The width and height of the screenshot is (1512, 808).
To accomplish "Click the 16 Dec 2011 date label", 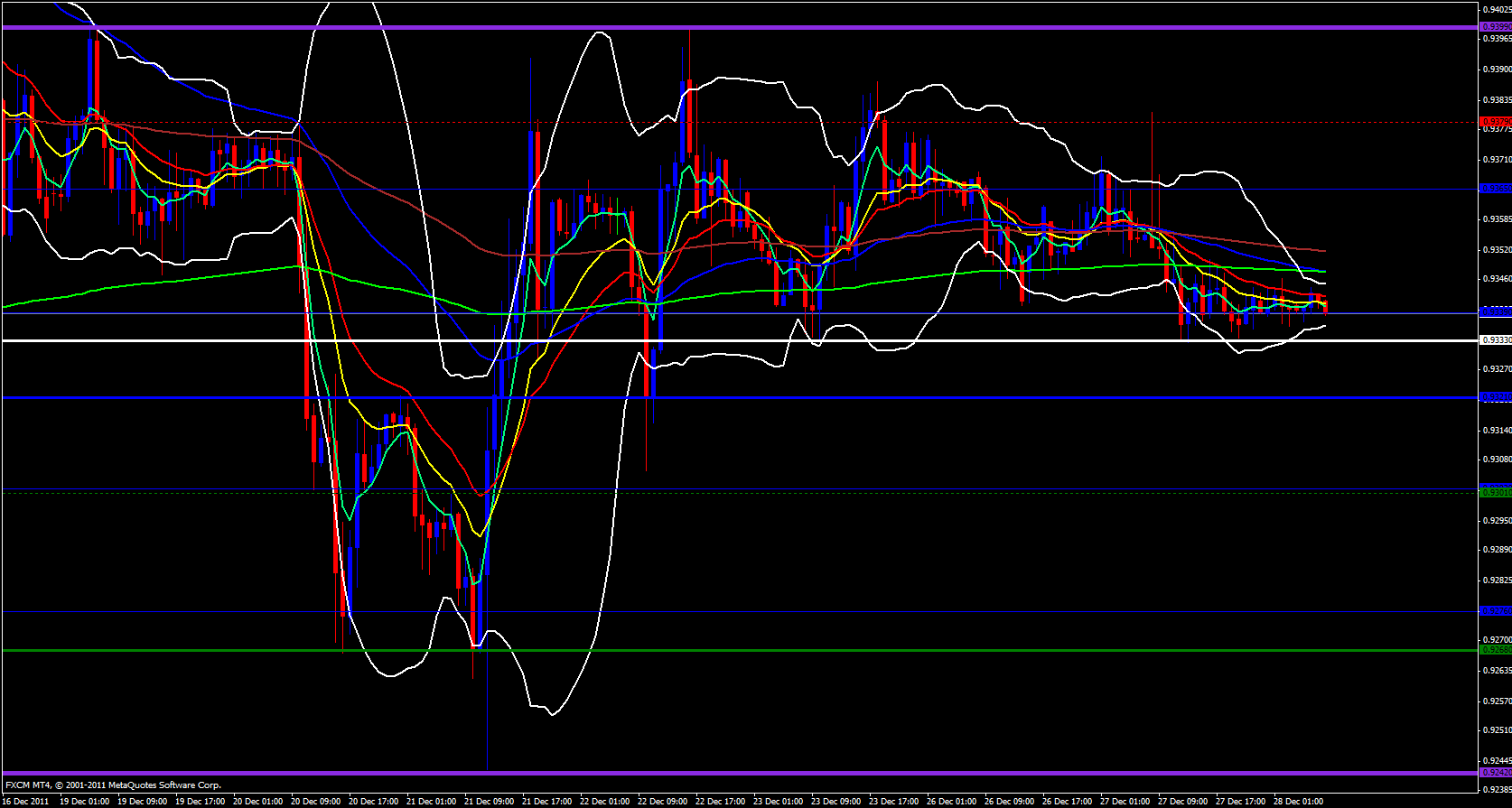I will pos(26,801).
